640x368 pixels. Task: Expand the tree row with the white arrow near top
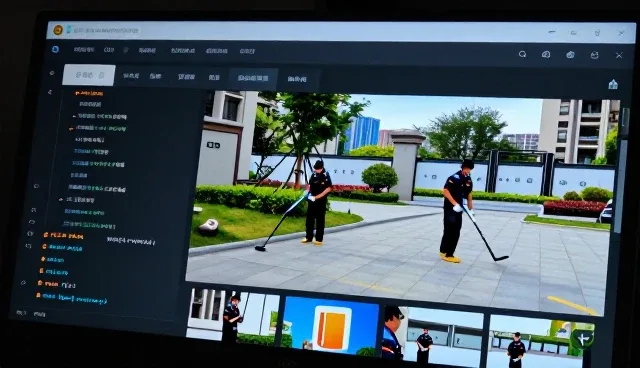tap(100, 117)
